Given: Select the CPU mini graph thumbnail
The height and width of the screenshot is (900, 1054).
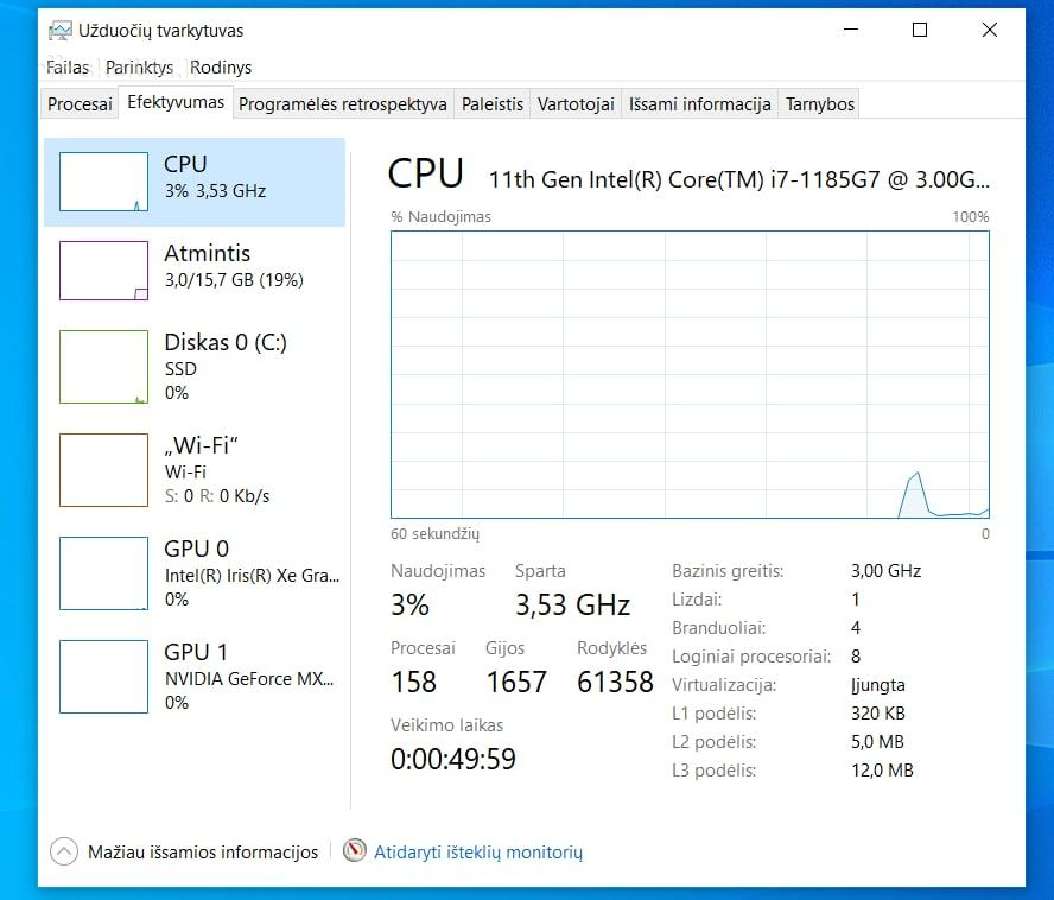Looking at the screenshot, I should click(x=104, y=181).
